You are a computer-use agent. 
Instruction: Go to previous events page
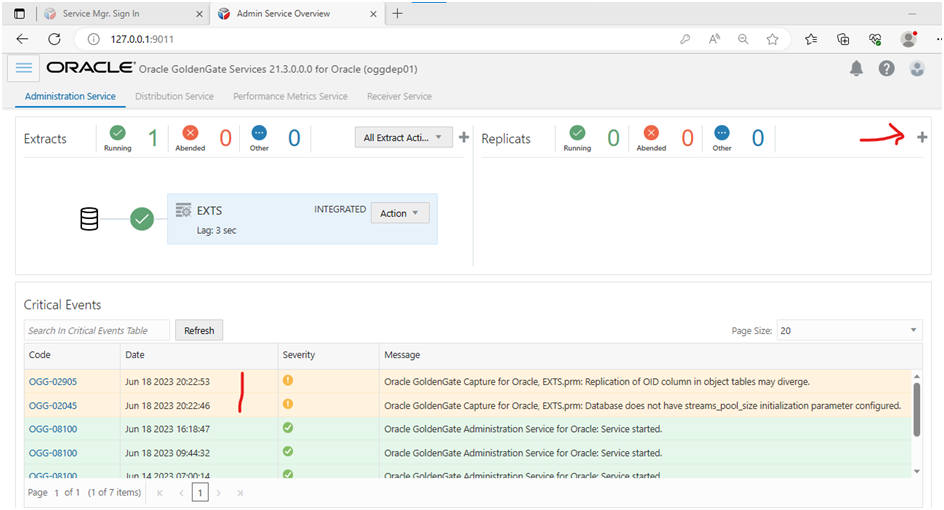pos(181,493)
